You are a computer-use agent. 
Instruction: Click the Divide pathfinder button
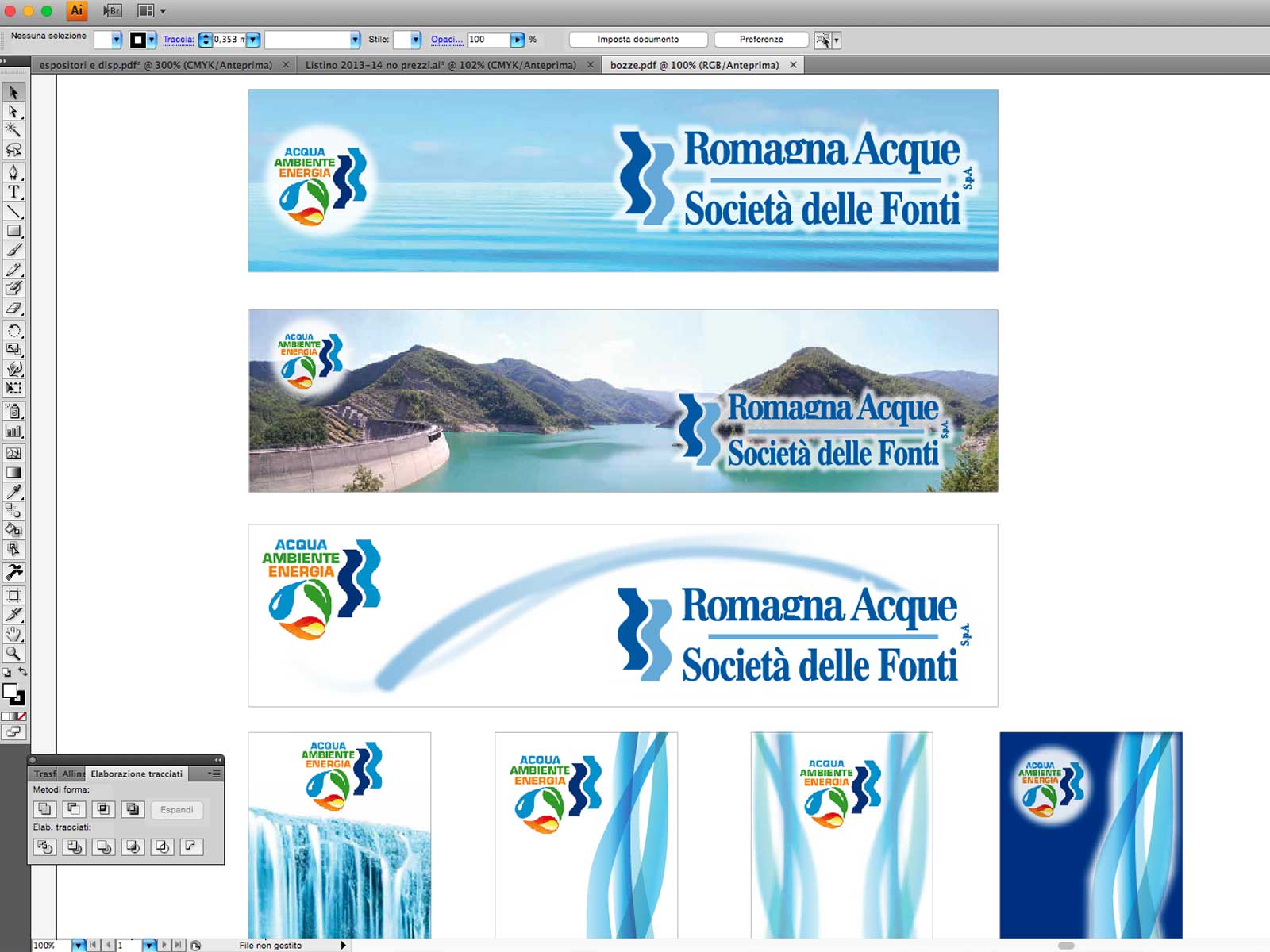(x=44, y=847)
